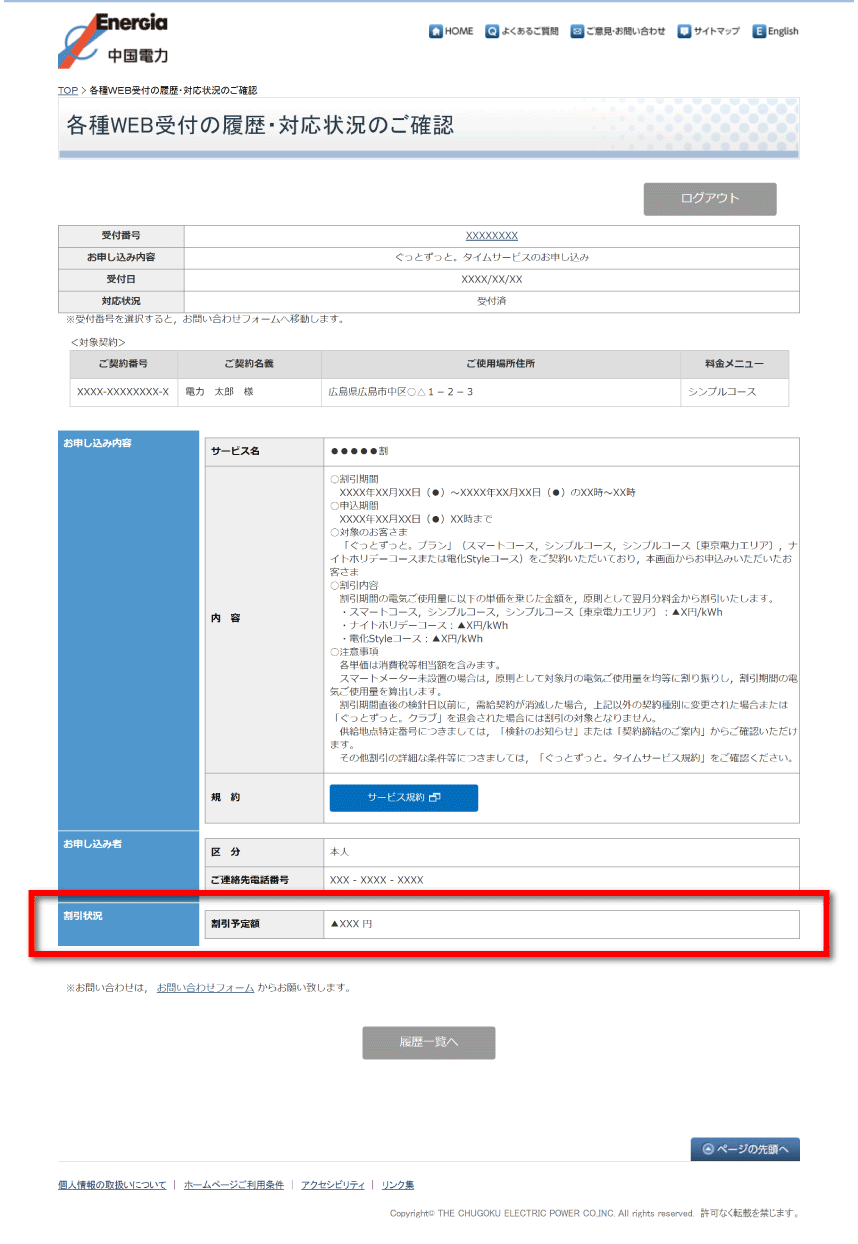The width and height of the screenshot is (858, 1244).
Task: Click the envelope icon for ご意見・お問い合わせ
Action: (x=577, y=31)
